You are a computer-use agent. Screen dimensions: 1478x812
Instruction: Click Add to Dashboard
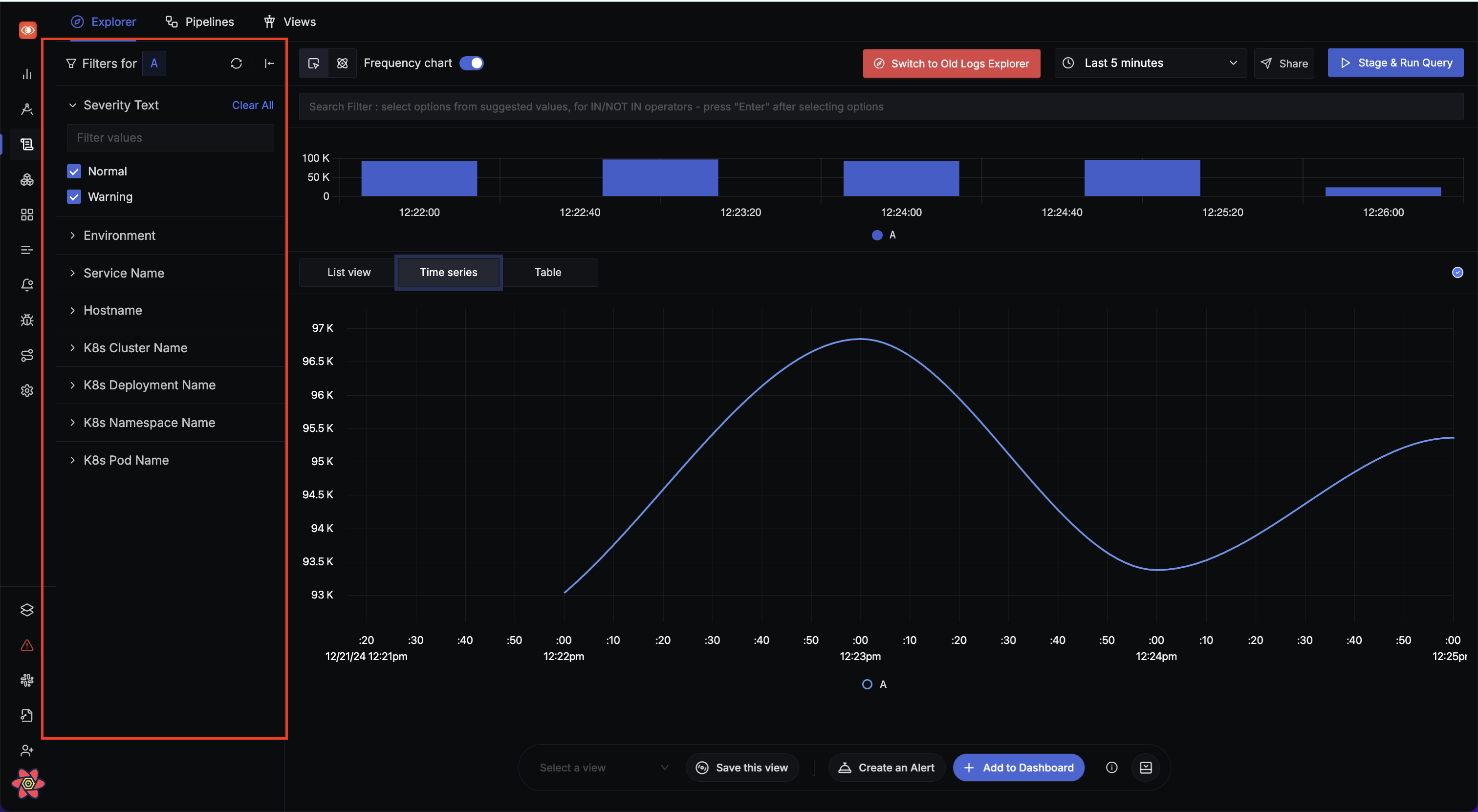click(x=1019, y=767)
